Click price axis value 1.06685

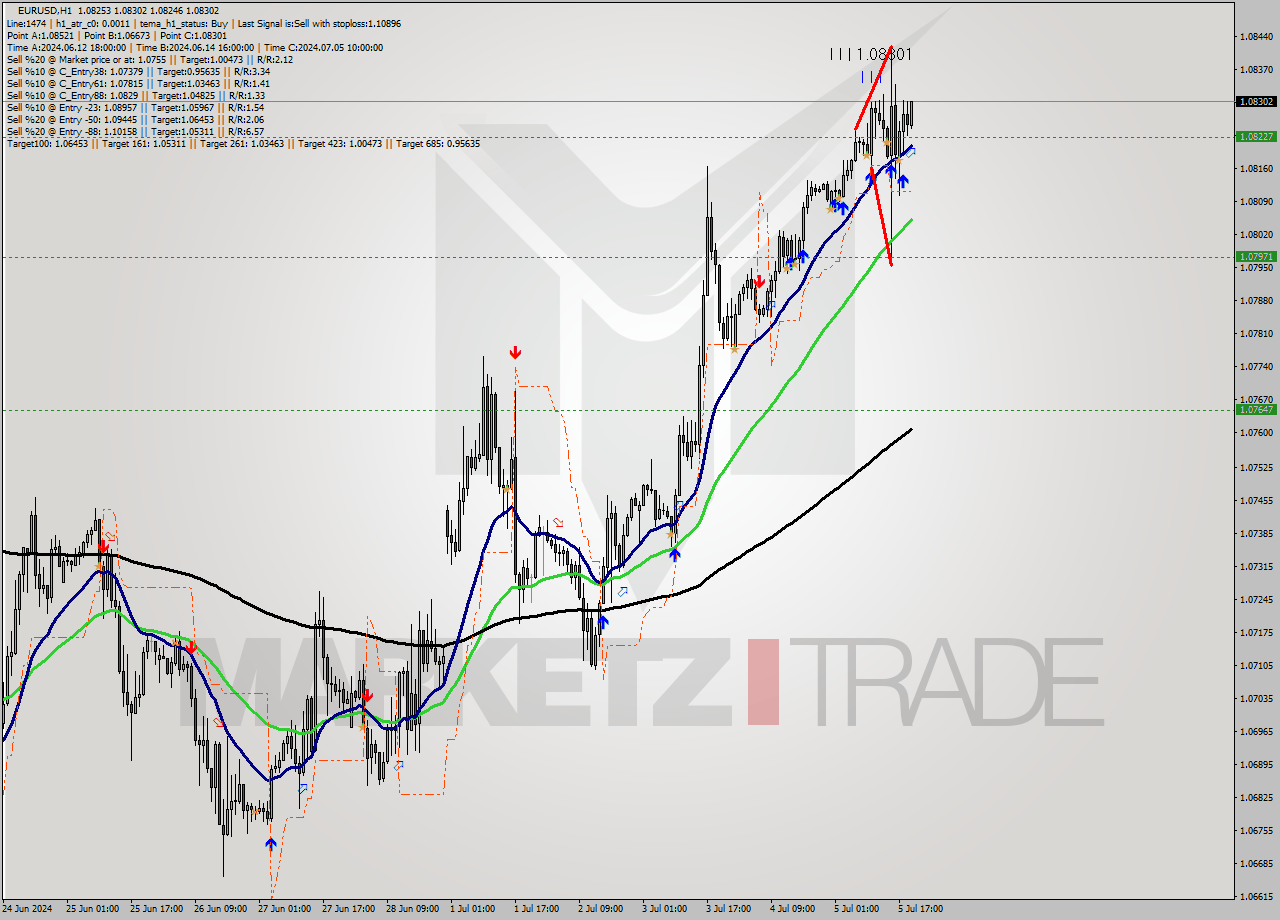point(1256,863)
